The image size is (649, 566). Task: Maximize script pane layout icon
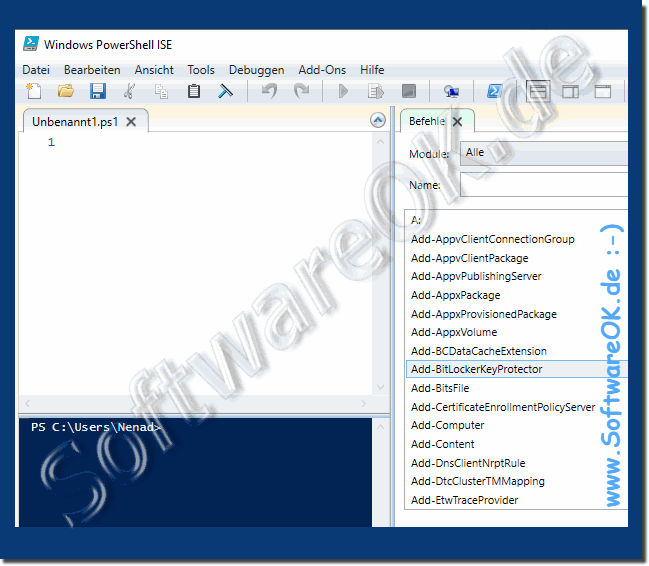(x=603, y=92)
